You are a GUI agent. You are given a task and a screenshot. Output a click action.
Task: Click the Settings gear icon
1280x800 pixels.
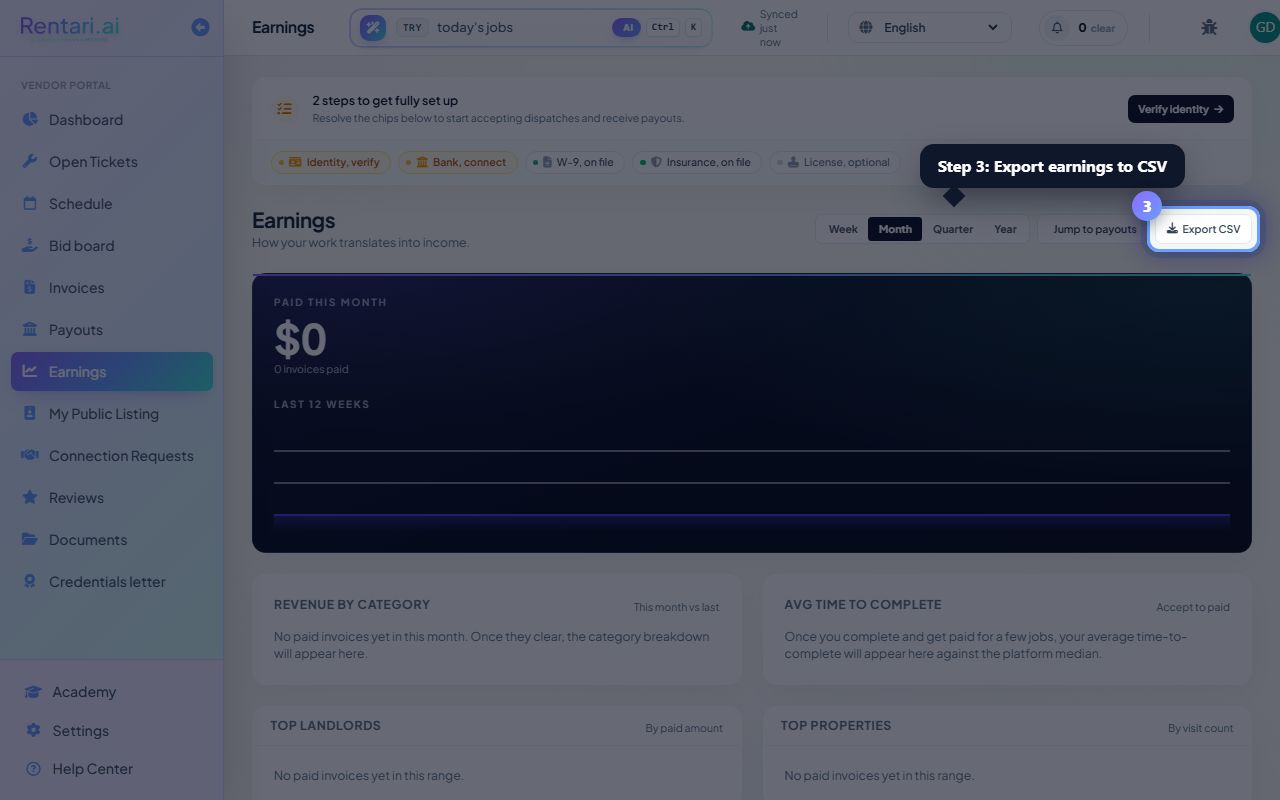point(33,731)
